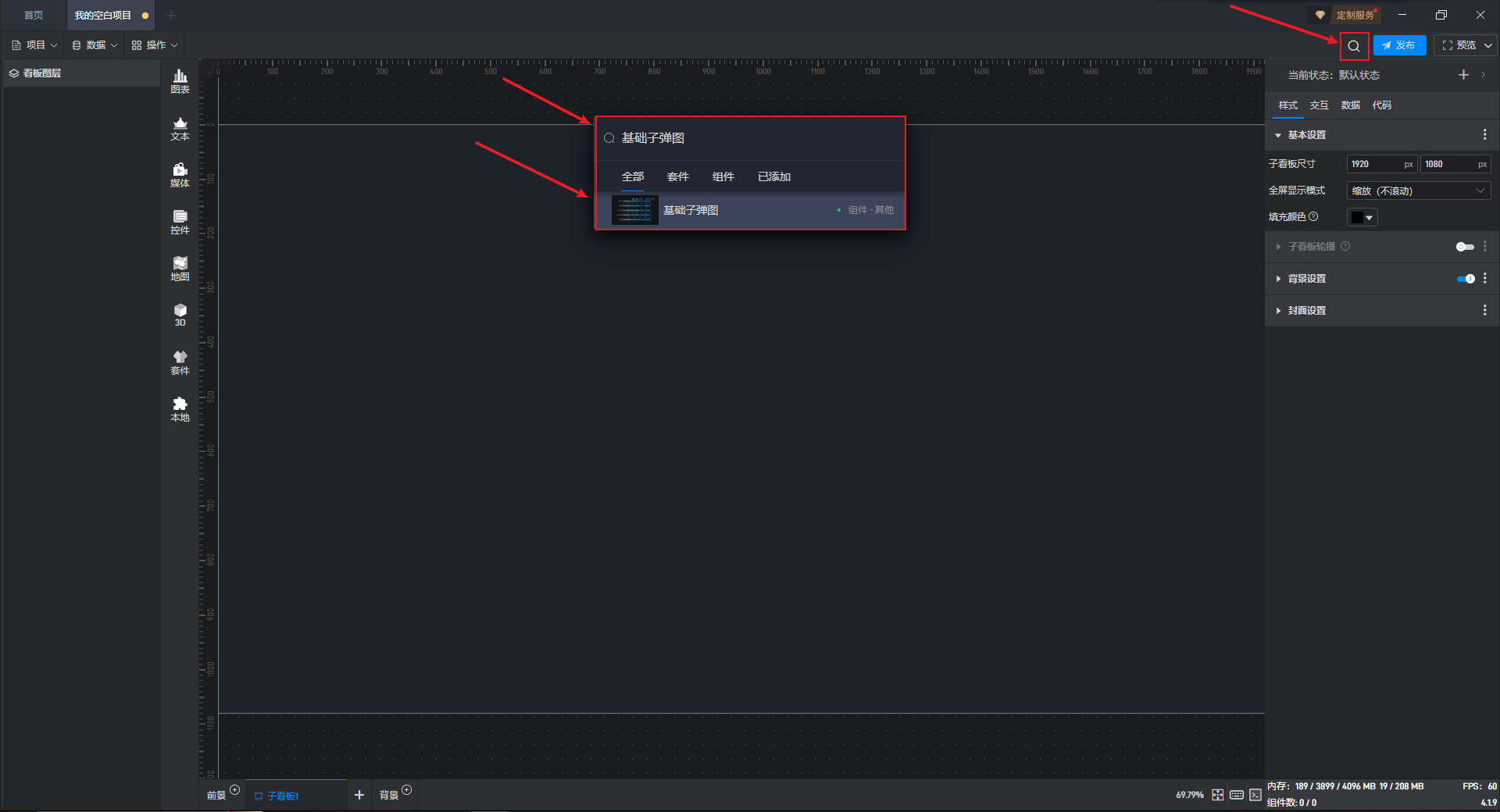Click the help icon beside 子看板轮播
The width and height of the screenshot is (1500, 812).
[1345, 247]
